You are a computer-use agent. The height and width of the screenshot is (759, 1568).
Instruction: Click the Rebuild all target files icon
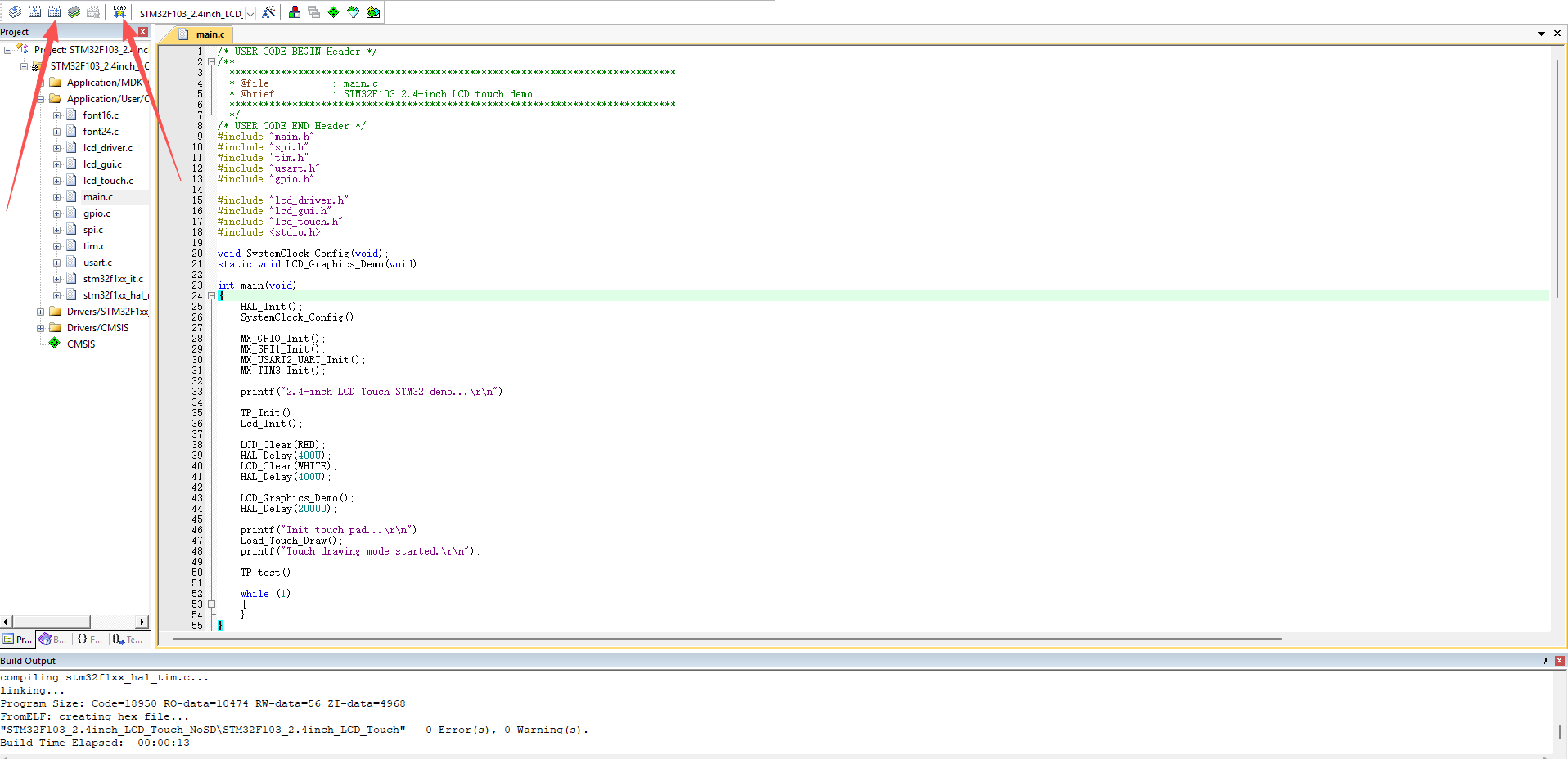54,11
